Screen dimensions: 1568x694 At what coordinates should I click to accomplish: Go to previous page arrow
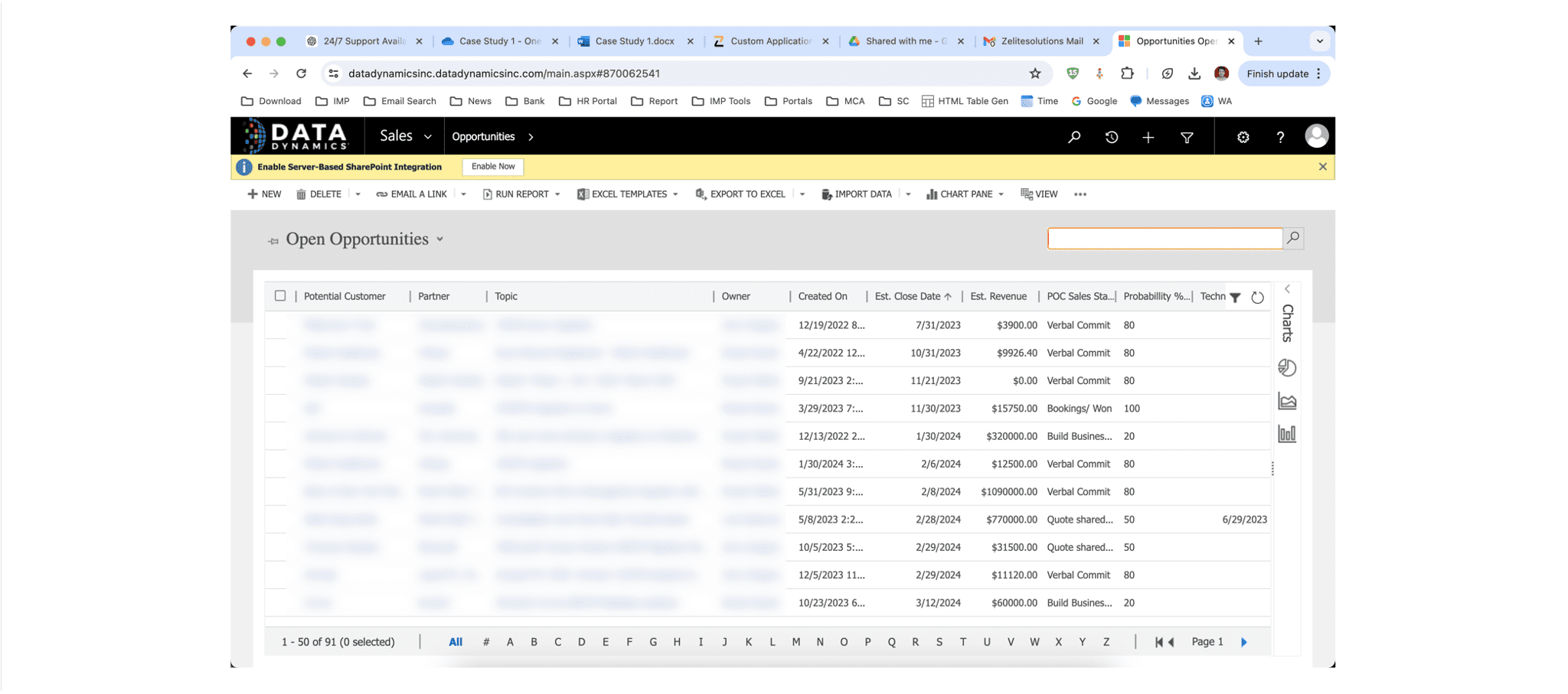coord(1171,642)
